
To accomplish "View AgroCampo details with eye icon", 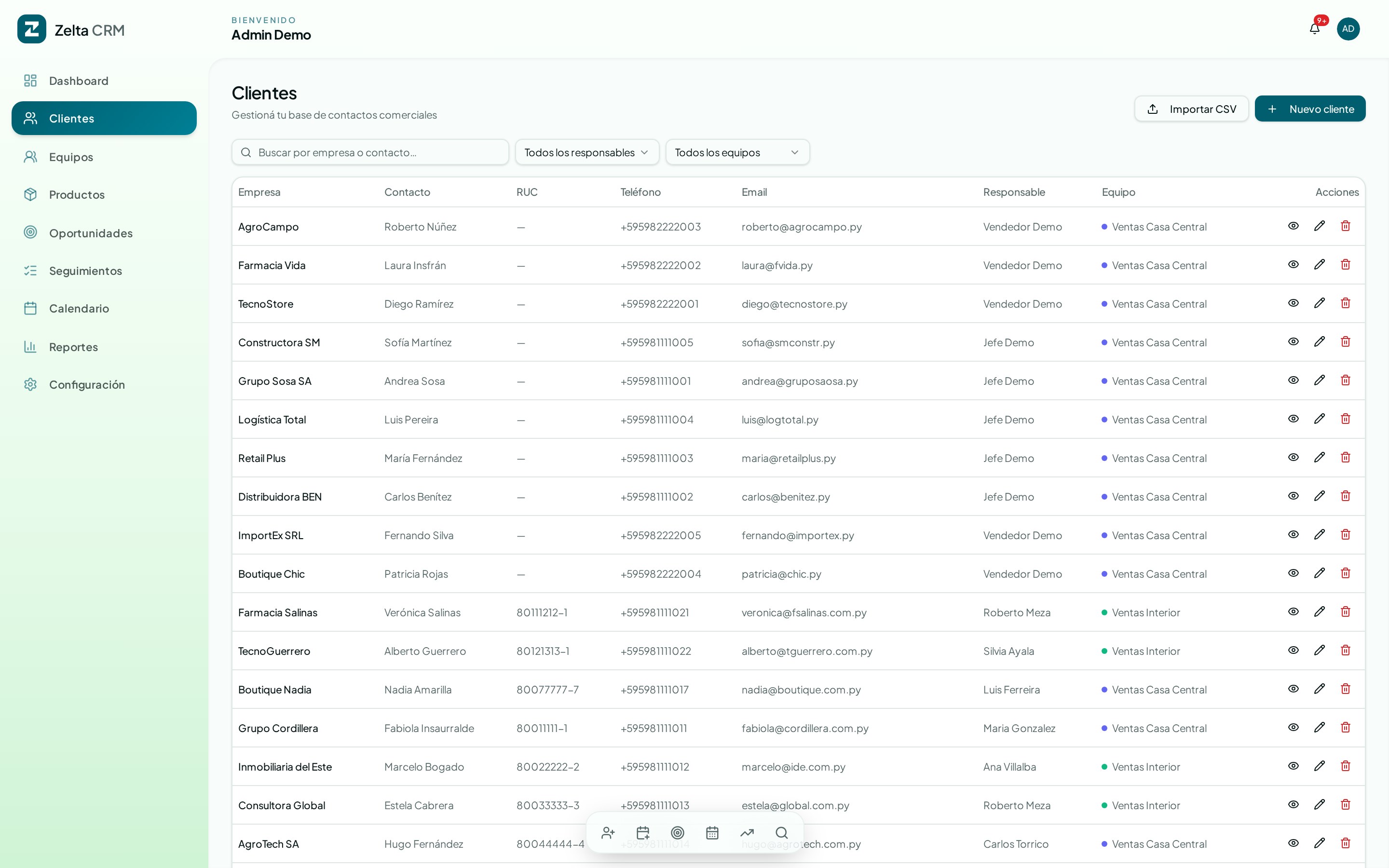I will (x=1293, y=226).
